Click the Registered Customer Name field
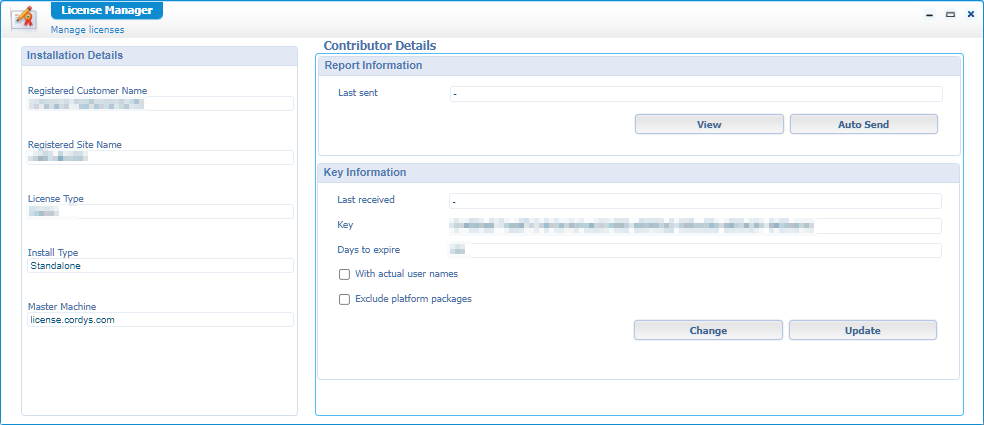Image resolution: width=984 pixels, height=425 pixels. (160, 104)
